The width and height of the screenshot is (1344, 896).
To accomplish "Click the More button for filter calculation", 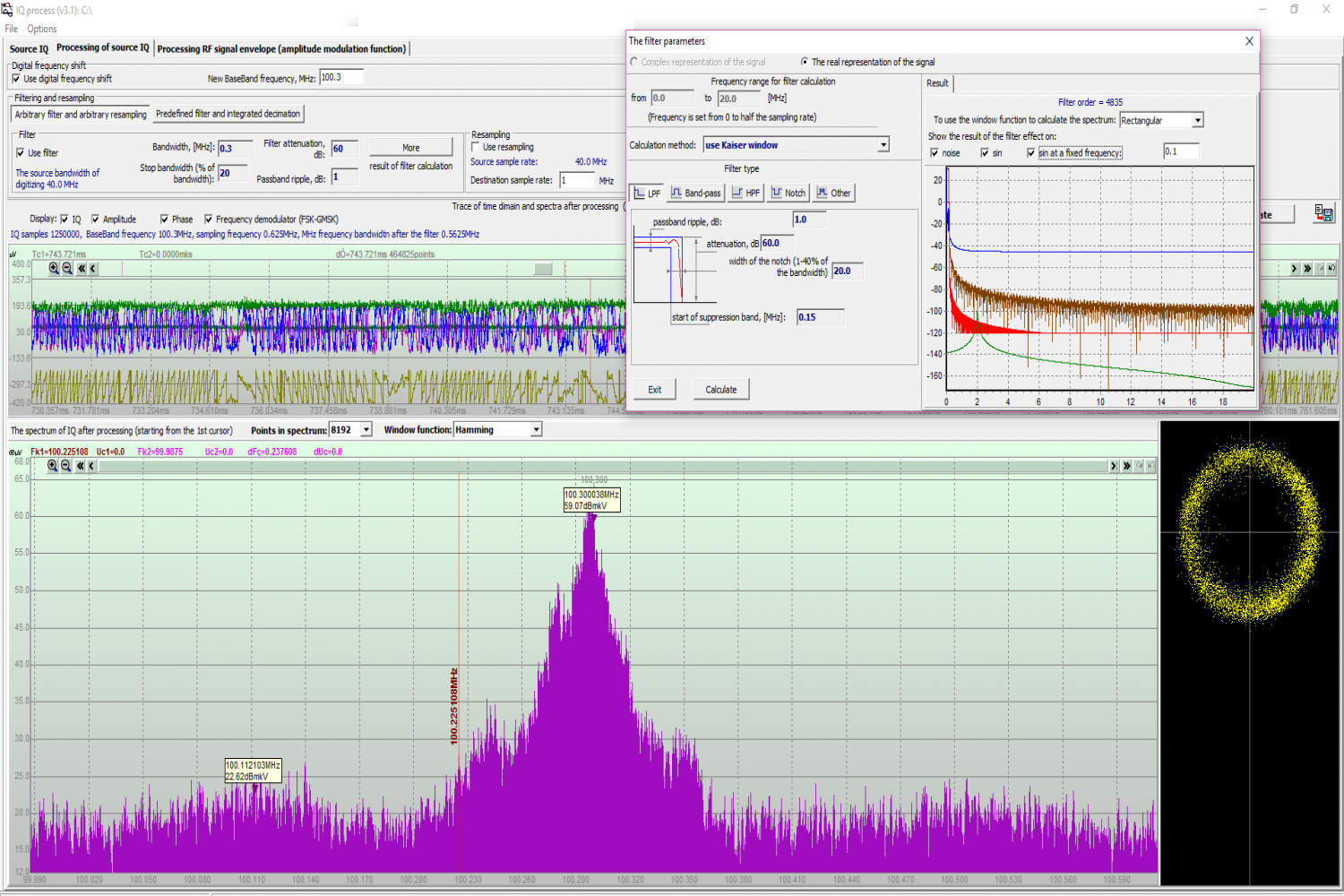I will coord(410,148).
